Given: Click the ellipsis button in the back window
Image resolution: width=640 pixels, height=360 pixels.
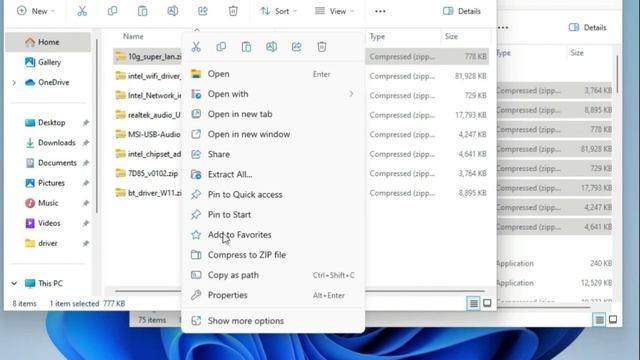Looking at the screenshot, I should coord(503,27).
